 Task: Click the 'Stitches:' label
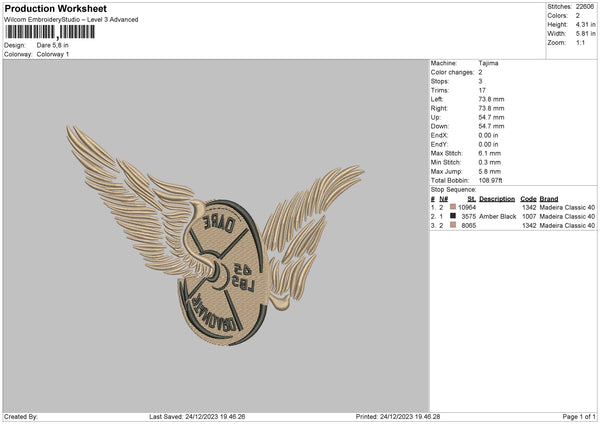point(559,7)
